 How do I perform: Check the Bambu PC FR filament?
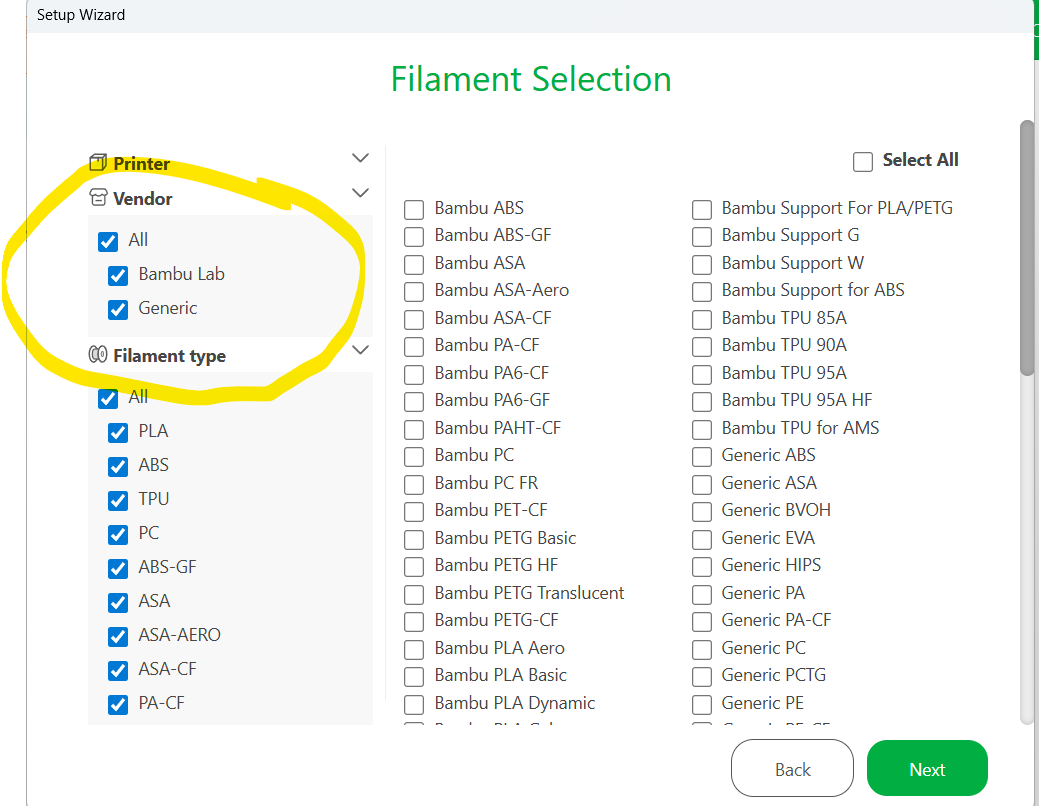(x=414, y=485)
